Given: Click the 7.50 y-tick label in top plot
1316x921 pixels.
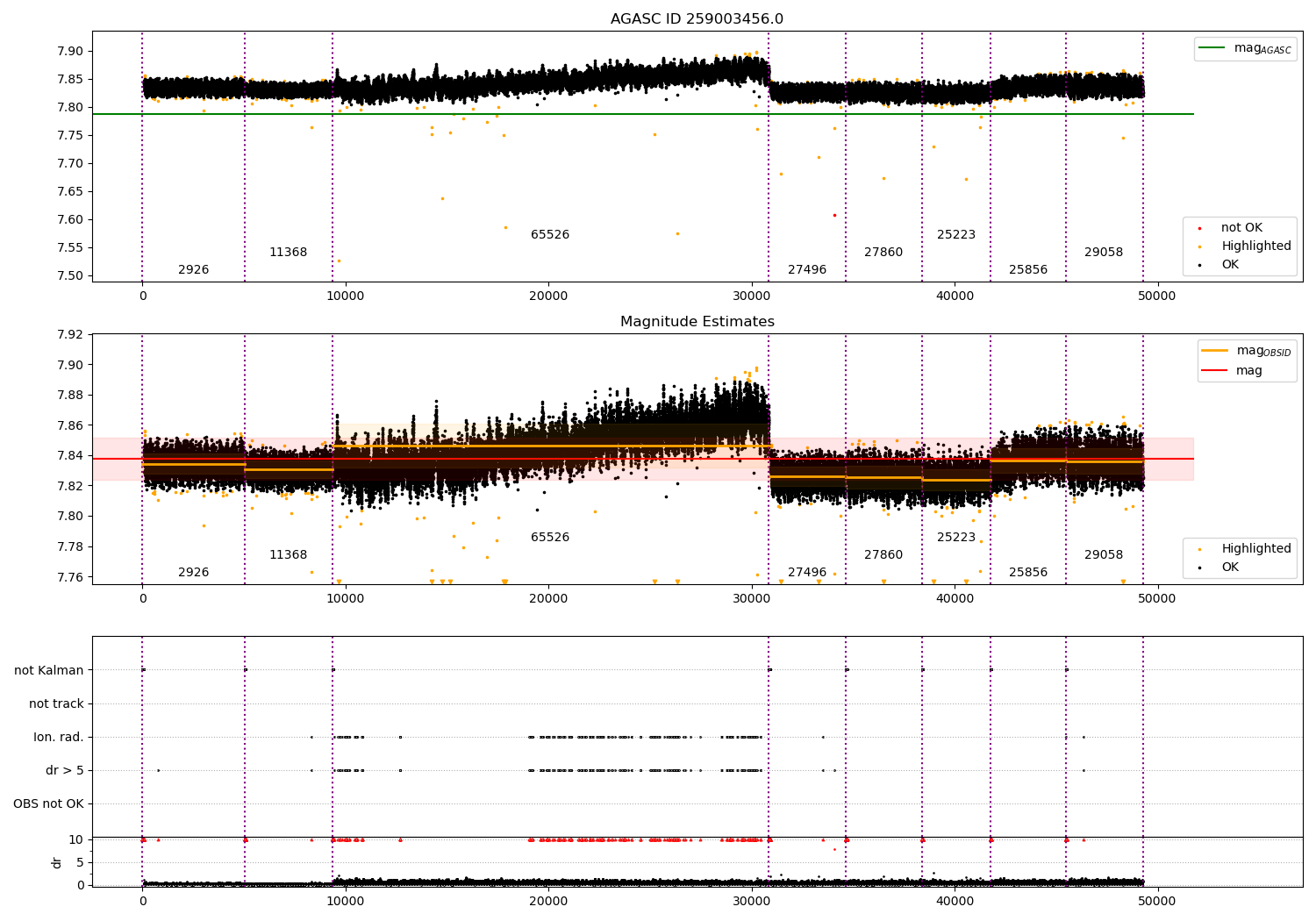Looking at the screenshot, I should click(70, 276).
